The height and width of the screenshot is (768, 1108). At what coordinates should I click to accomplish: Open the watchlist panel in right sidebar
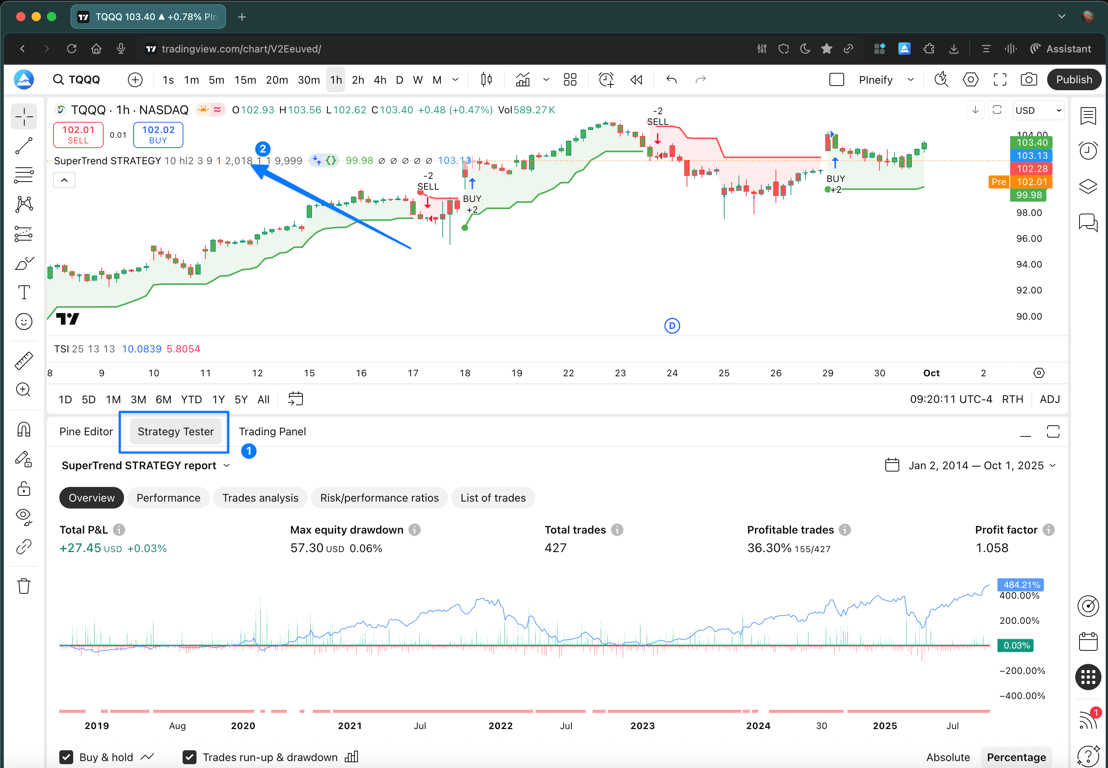point(1088,116)
